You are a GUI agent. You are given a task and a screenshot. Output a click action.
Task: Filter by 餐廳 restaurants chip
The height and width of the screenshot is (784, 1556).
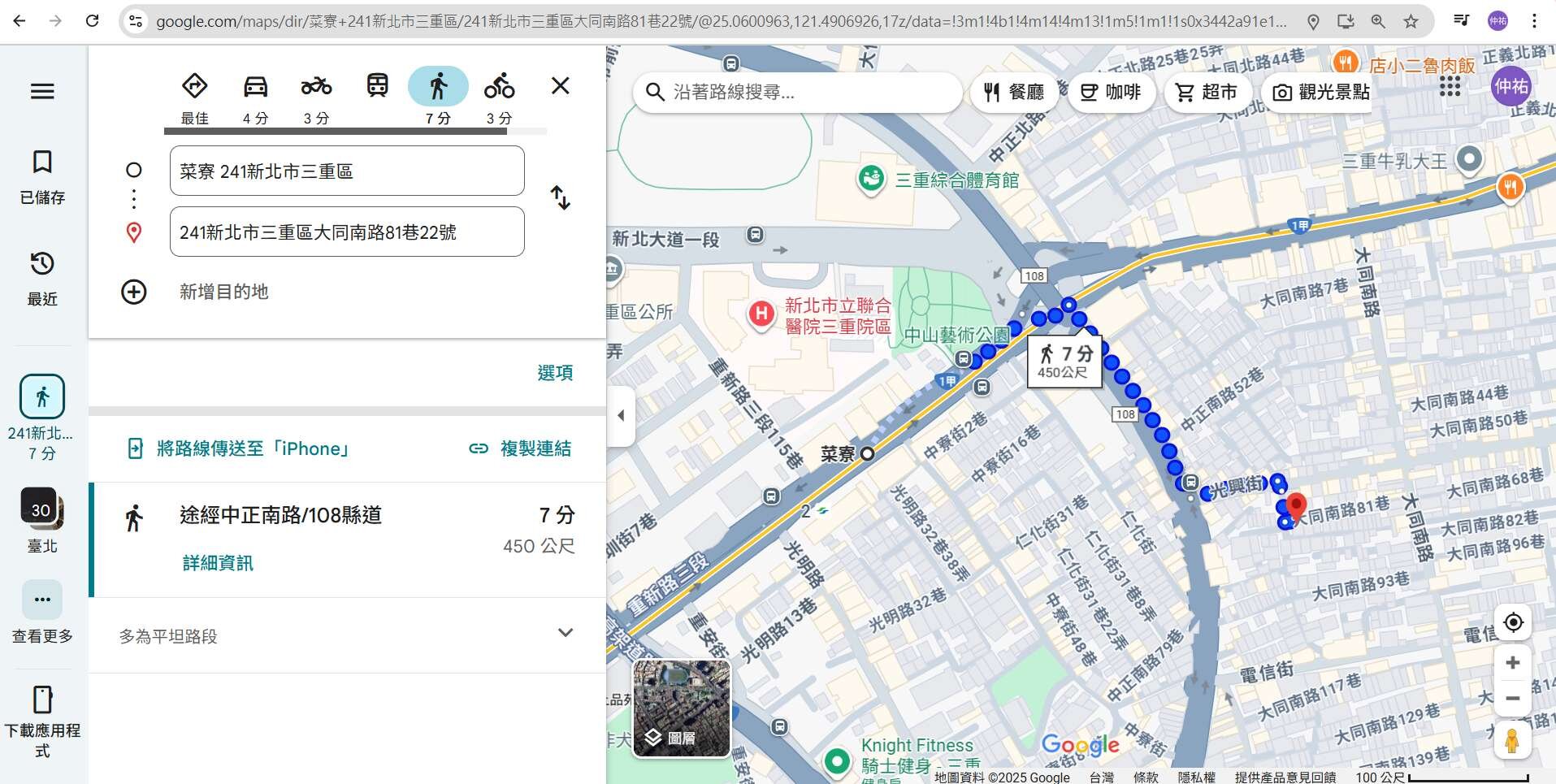(x=1014, y=93)
